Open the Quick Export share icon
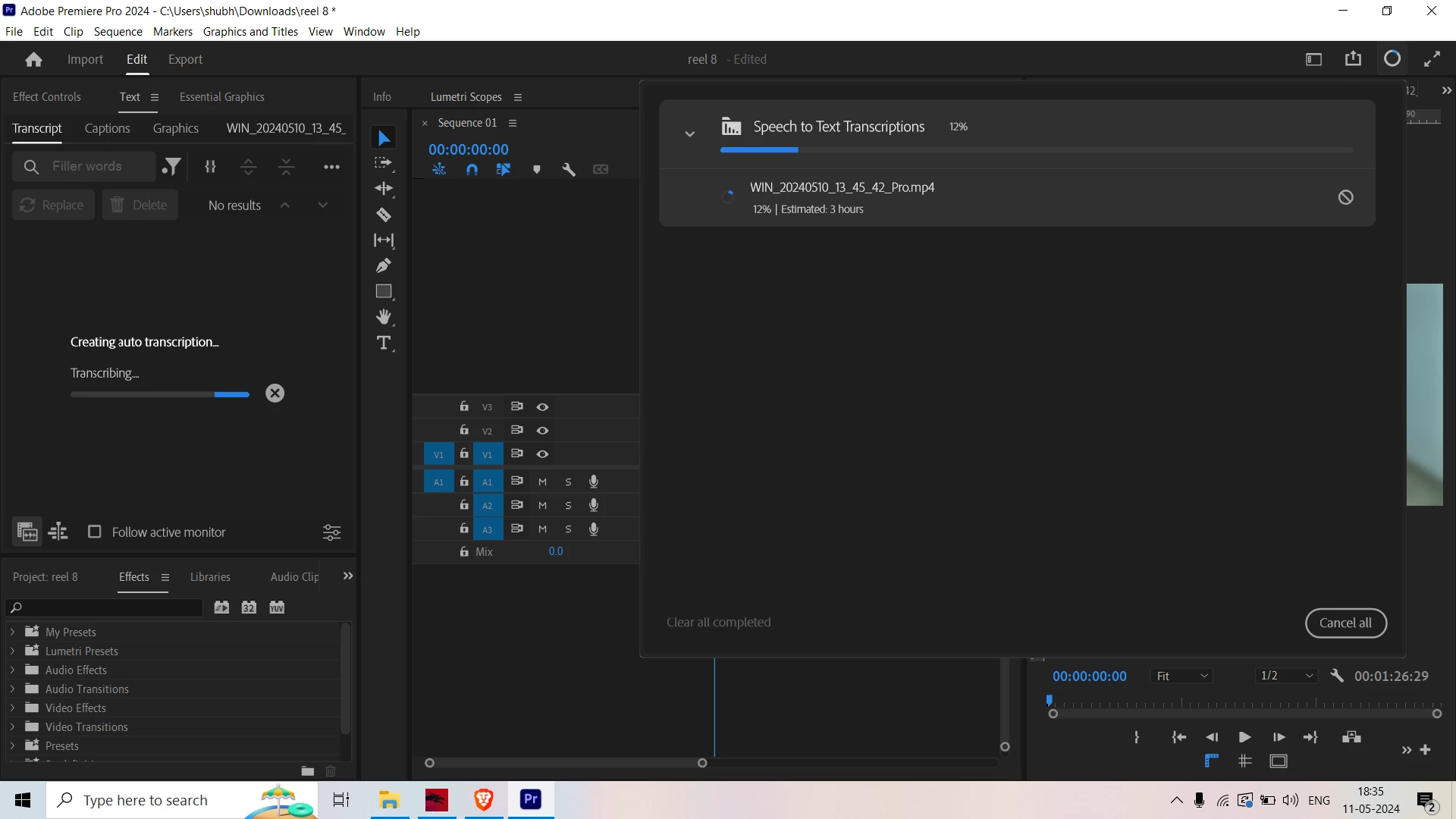Viewport: 1456px width, 819px height. coord(1353,59)
